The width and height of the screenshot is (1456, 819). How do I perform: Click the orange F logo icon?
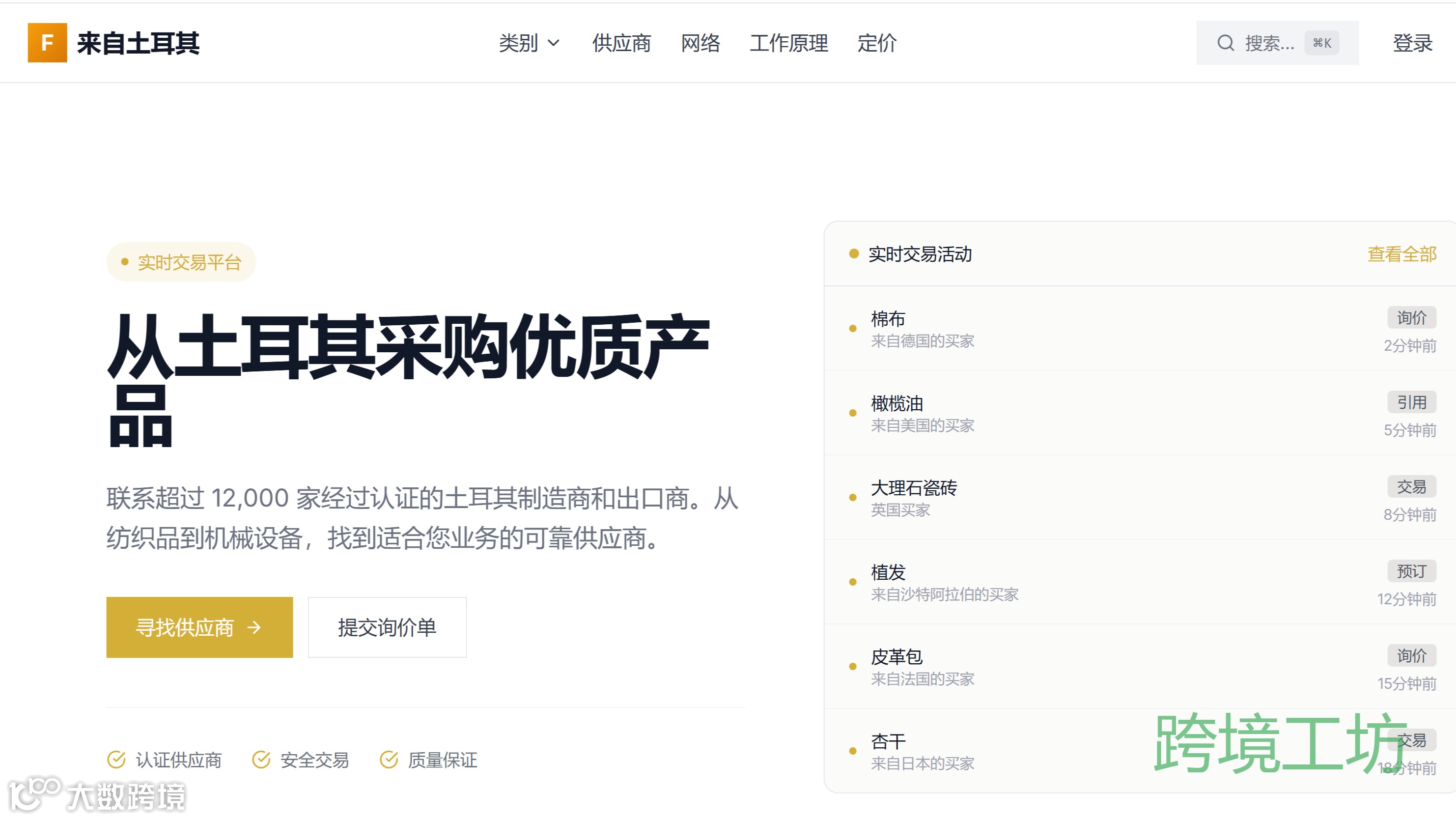(x=47, y=43)
